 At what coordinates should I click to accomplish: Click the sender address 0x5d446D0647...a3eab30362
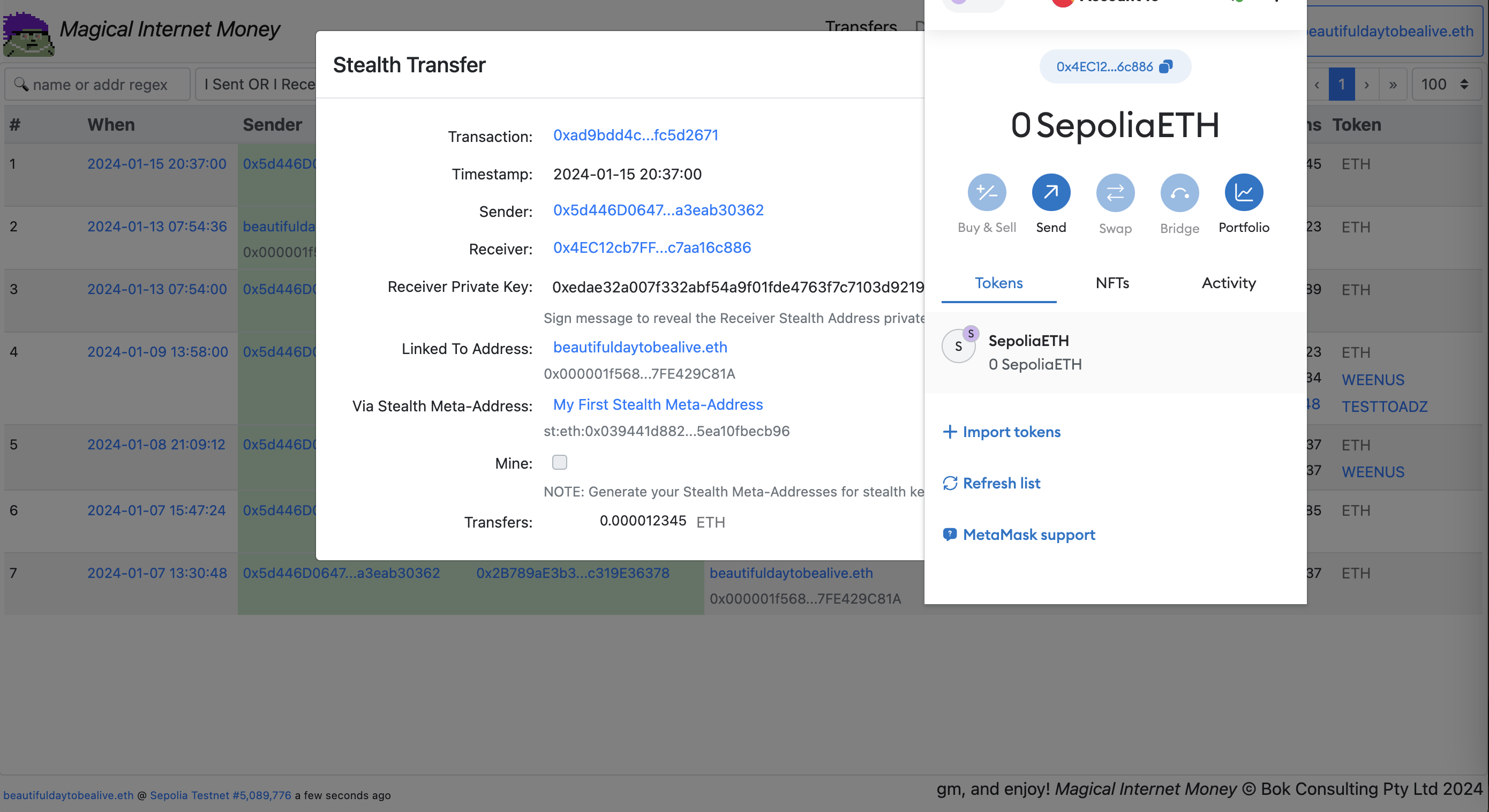pyautogui.click(x=658, y=210)
